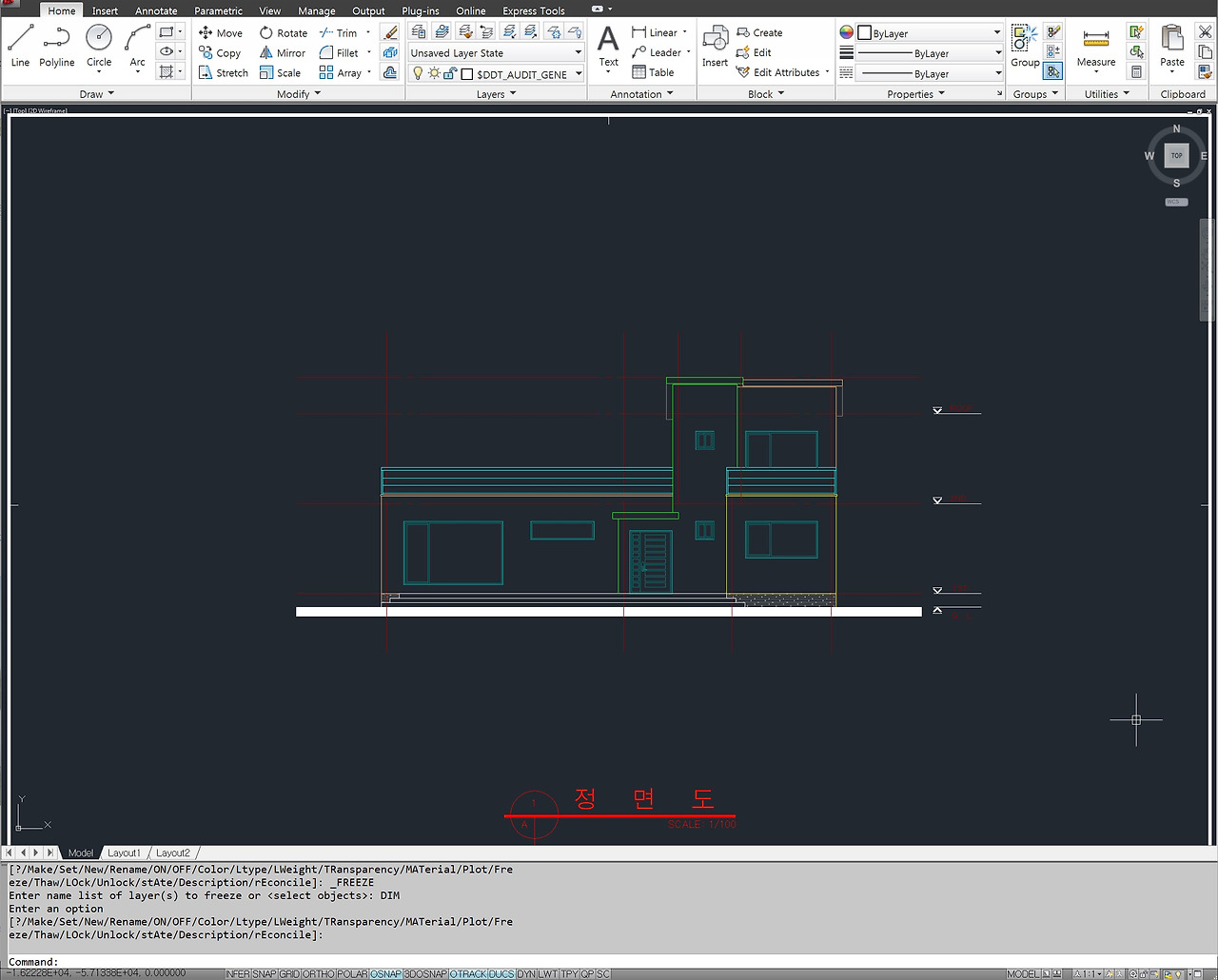Click the Erase tool icon
The width and height of the screenshot is (1218, 980).
click(x=390, y=33)
